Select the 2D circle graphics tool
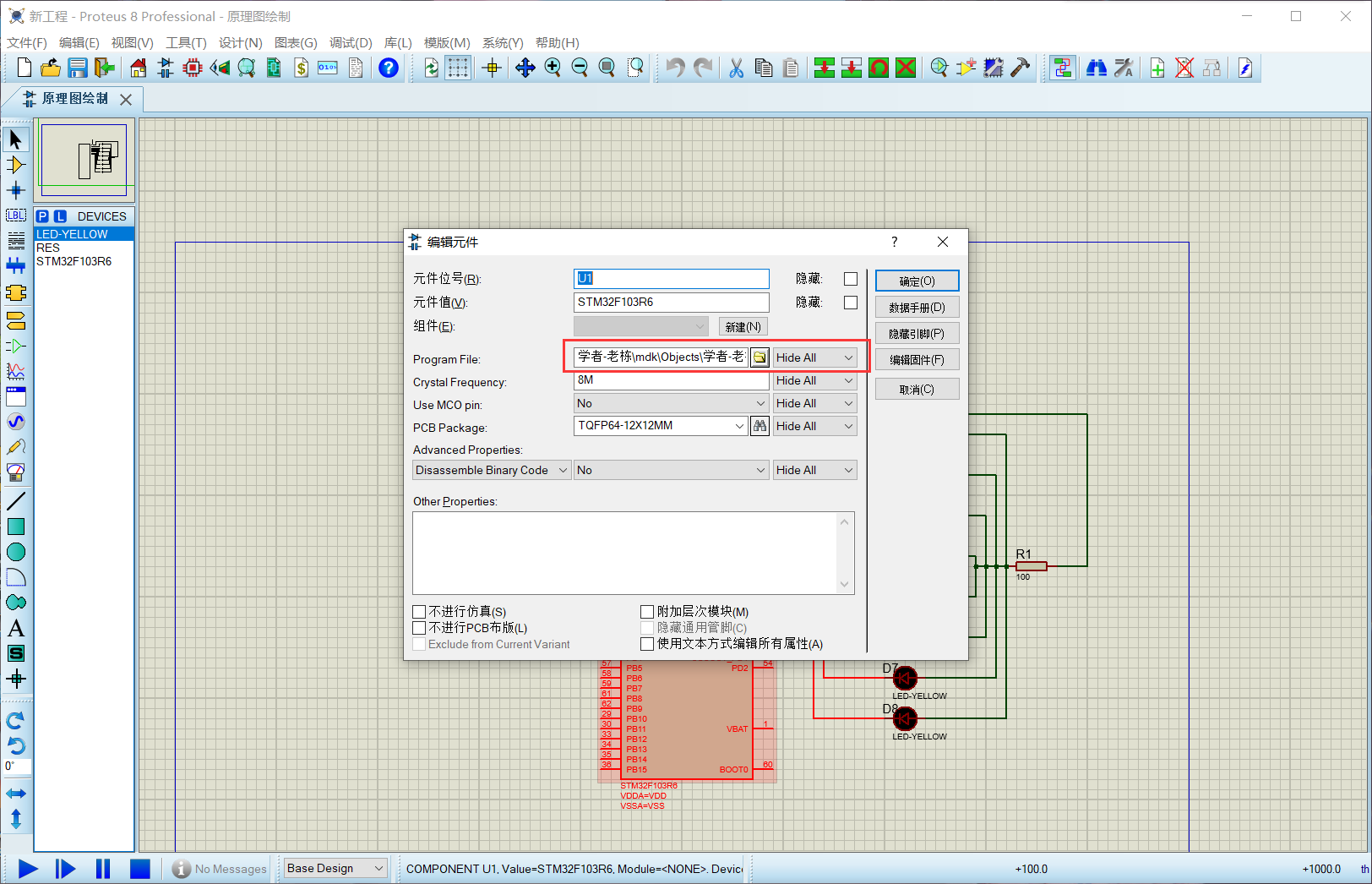This screenshot has height=884, width=1372. (x=15, y=552)
